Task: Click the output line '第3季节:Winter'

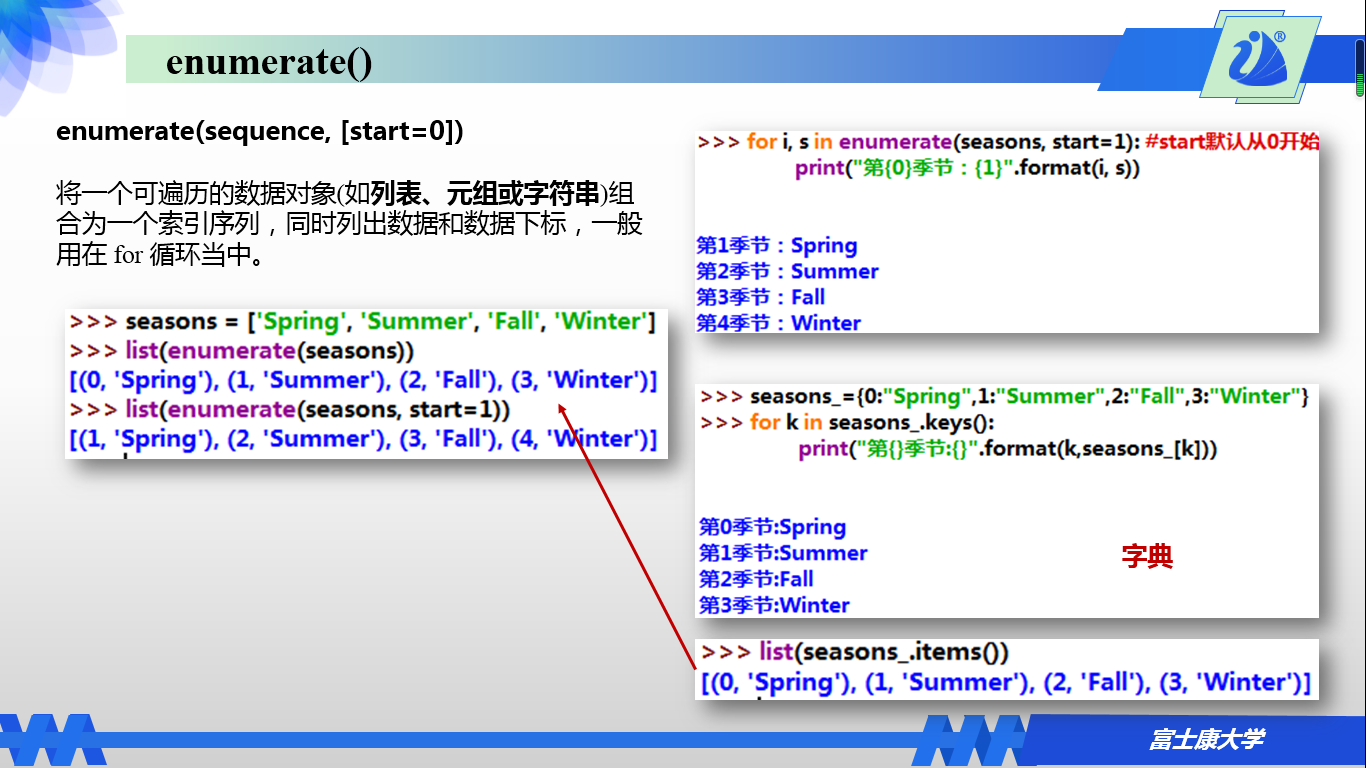Action: pyautogui.click(x=775, y=606)
